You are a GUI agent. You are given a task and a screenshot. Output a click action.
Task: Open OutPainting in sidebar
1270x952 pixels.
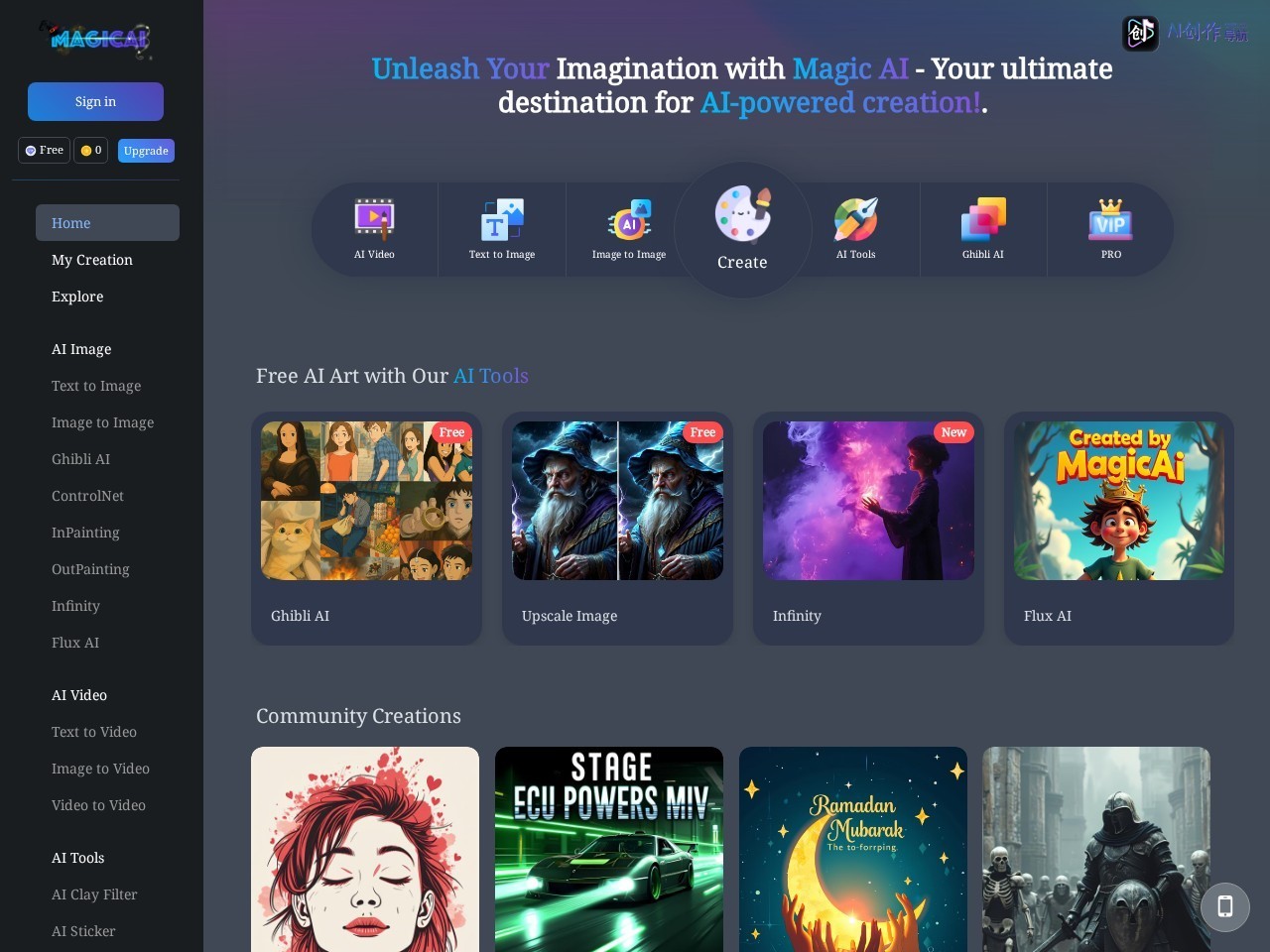pyautogui.click(x=90, y=569)
